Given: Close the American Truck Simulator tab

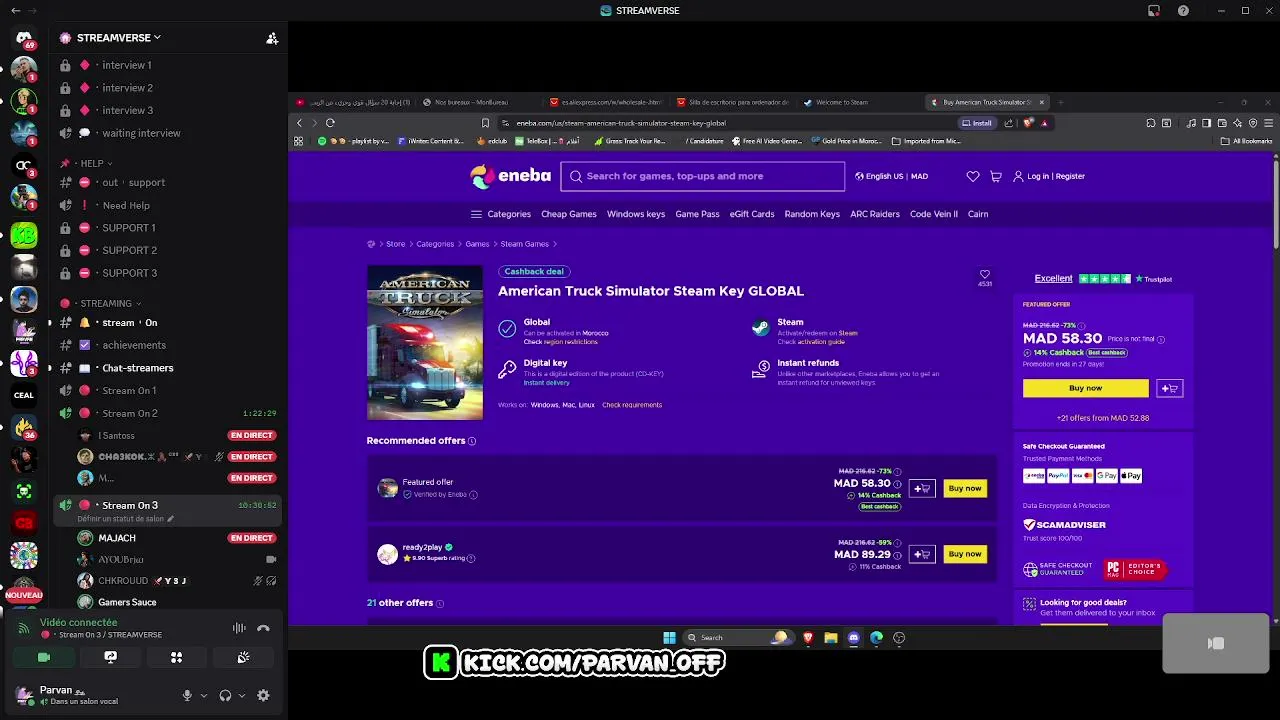Looking at the screenshot, I should pos(1041,102).
